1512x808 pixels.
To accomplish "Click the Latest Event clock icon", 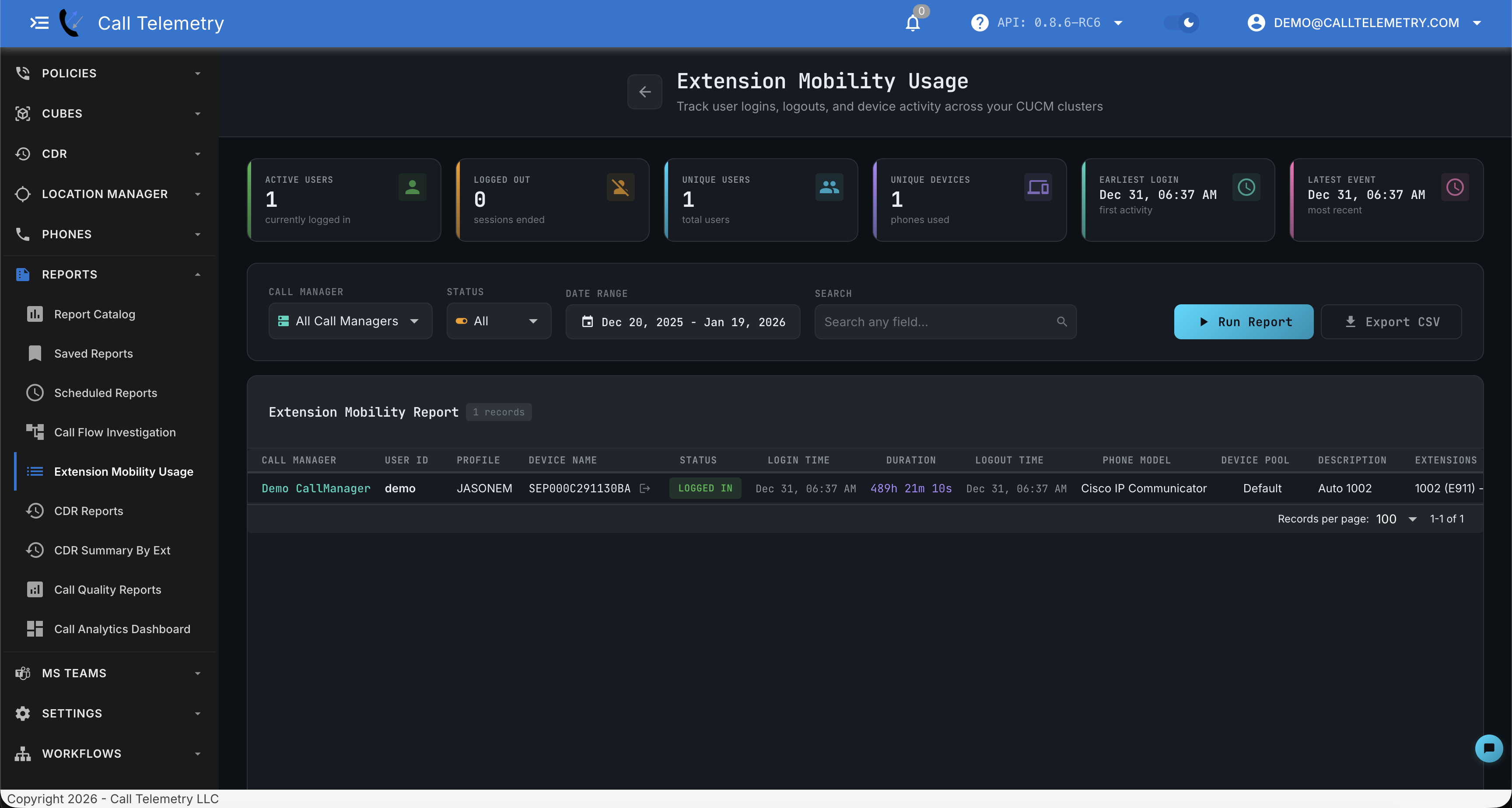I will [1455, 187].
